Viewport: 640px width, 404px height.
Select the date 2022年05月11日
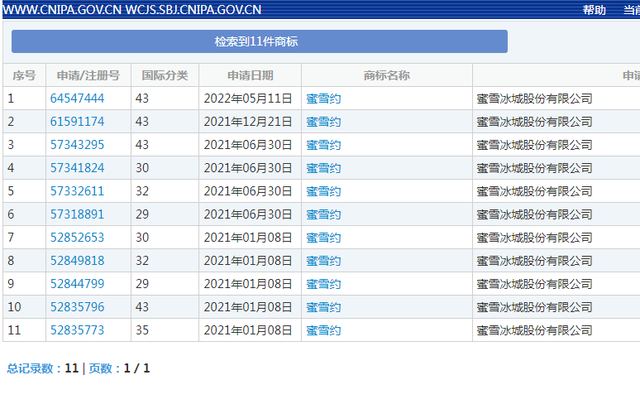click(x=248, y=98)
